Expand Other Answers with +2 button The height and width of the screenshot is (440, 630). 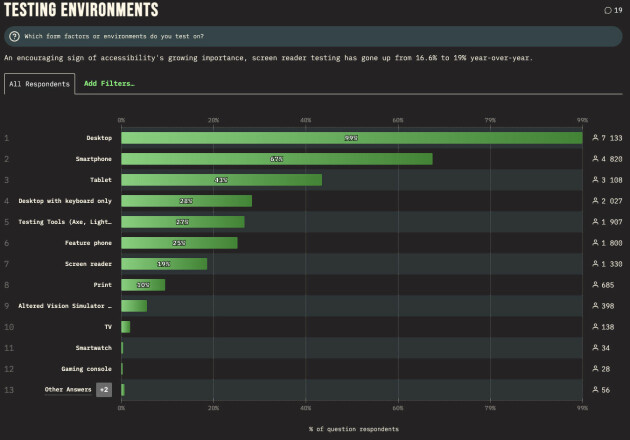click(x=104, y=390)
